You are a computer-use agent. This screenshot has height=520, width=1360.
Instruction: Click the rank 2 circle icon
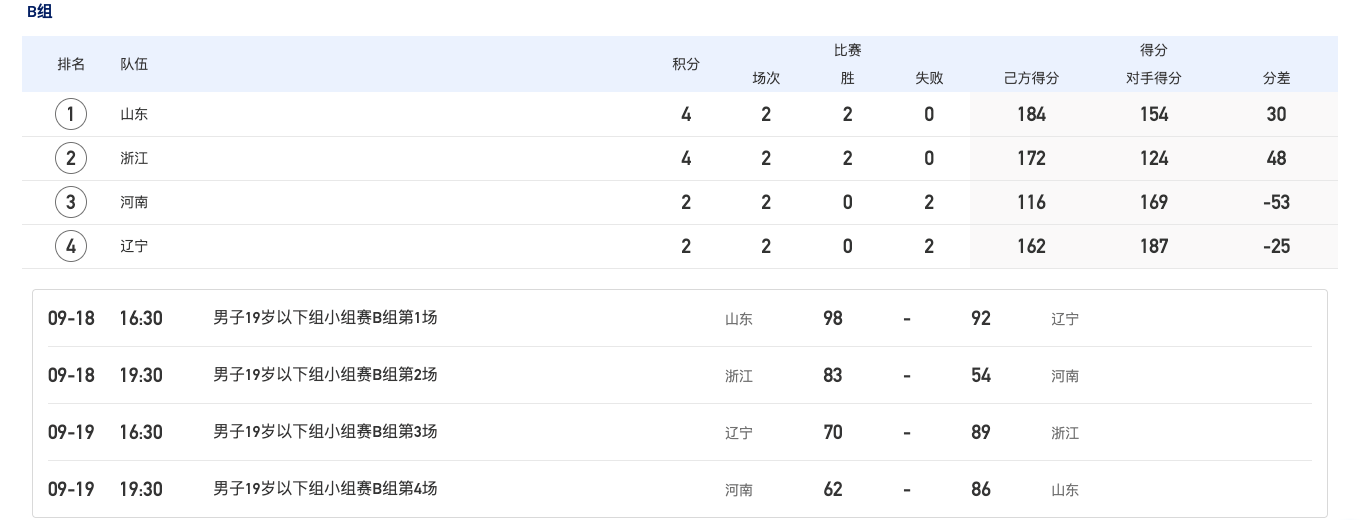tap(70, 158)
